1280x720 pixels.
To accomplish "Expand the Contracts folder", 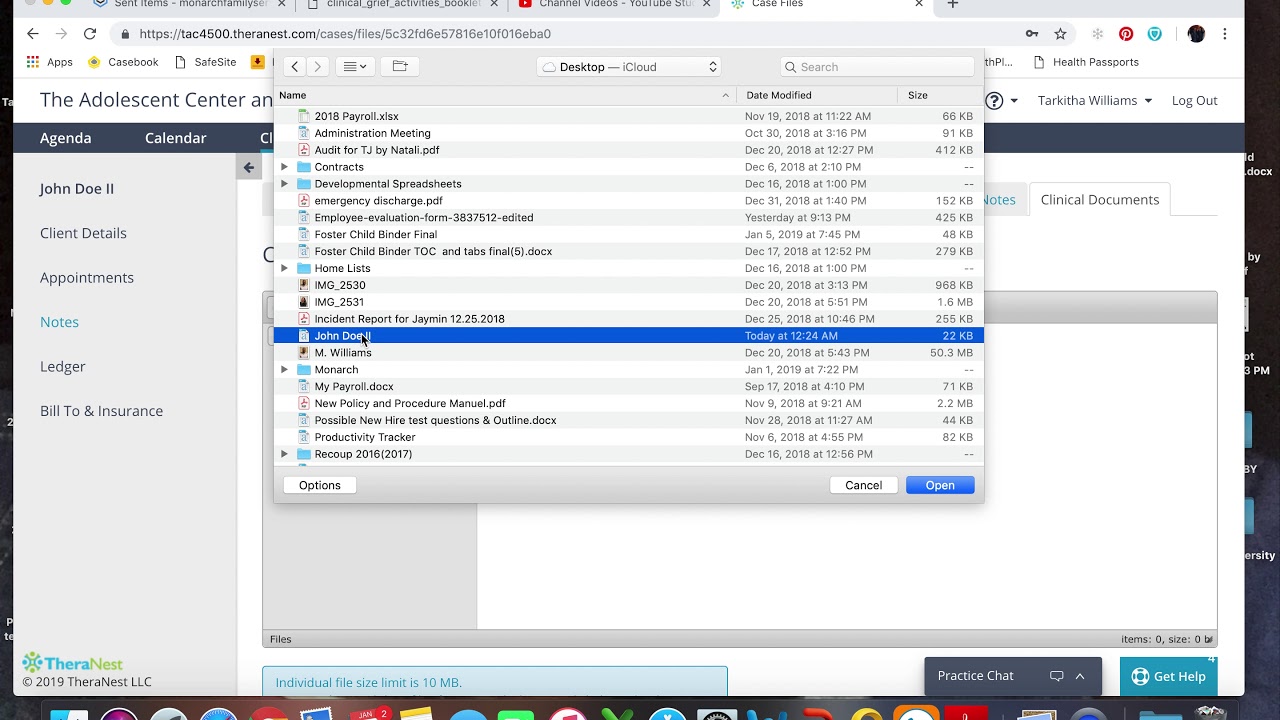I will click(284, 167).
